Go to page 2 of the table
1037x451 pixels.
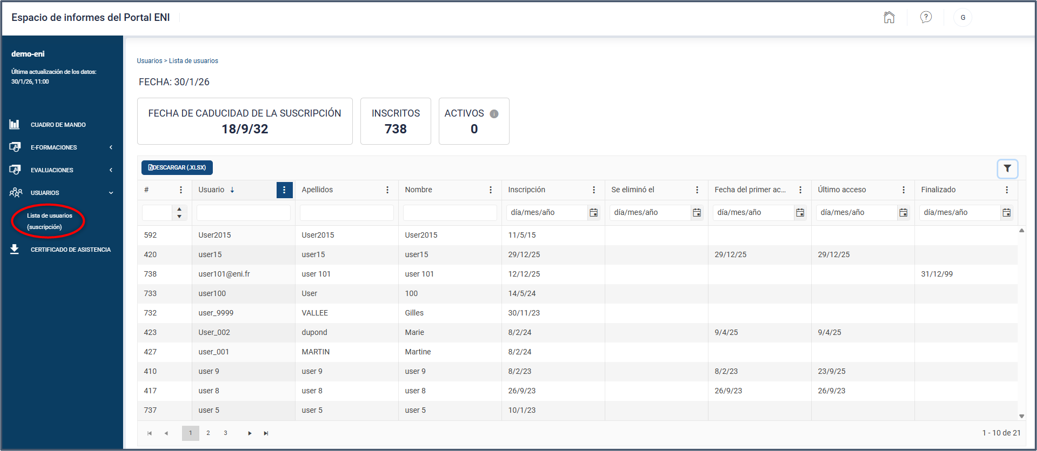click(x=208, y=433)
